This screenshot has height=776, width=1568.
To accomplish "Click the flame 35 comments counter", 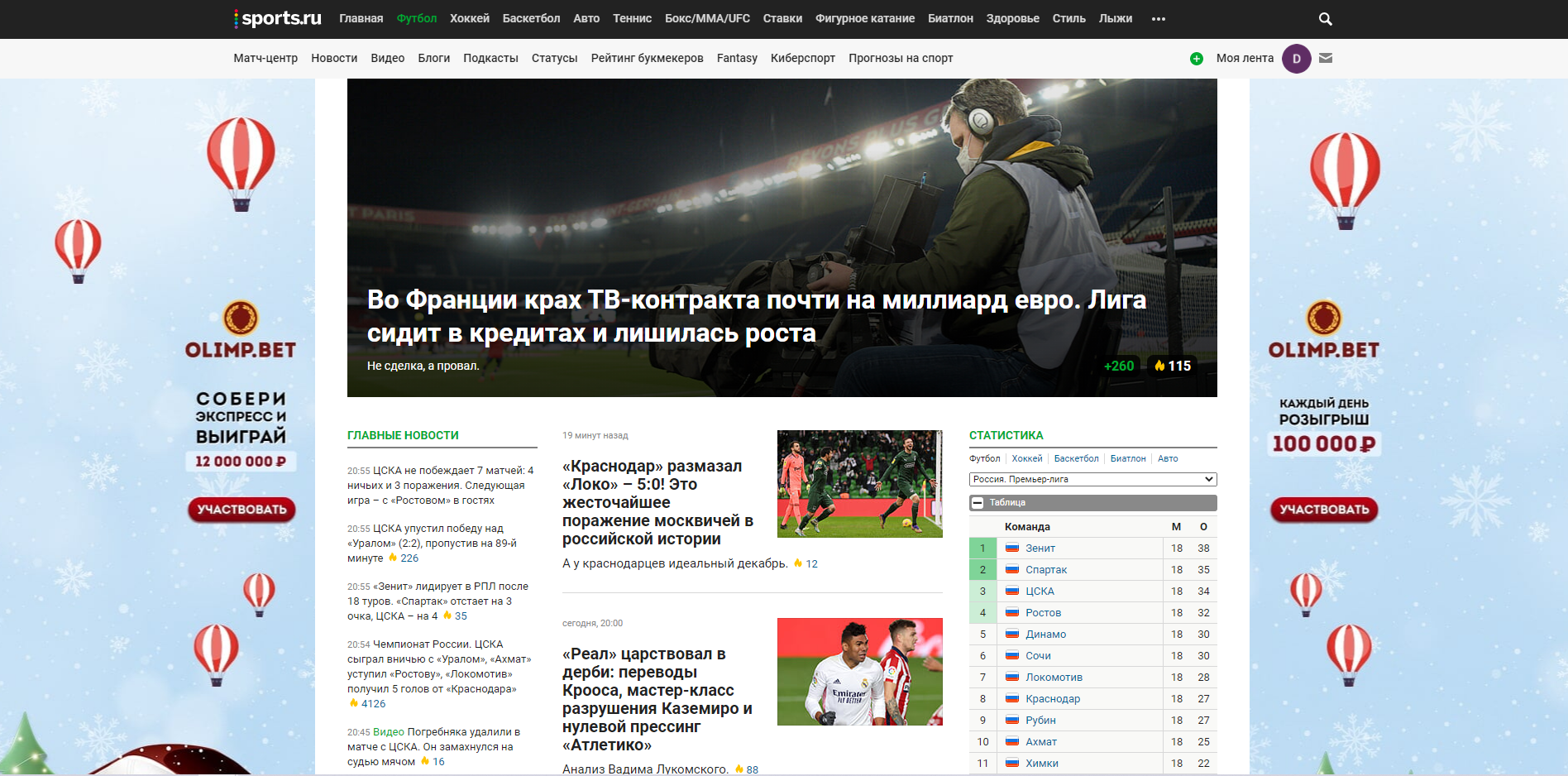I will 455,616.
